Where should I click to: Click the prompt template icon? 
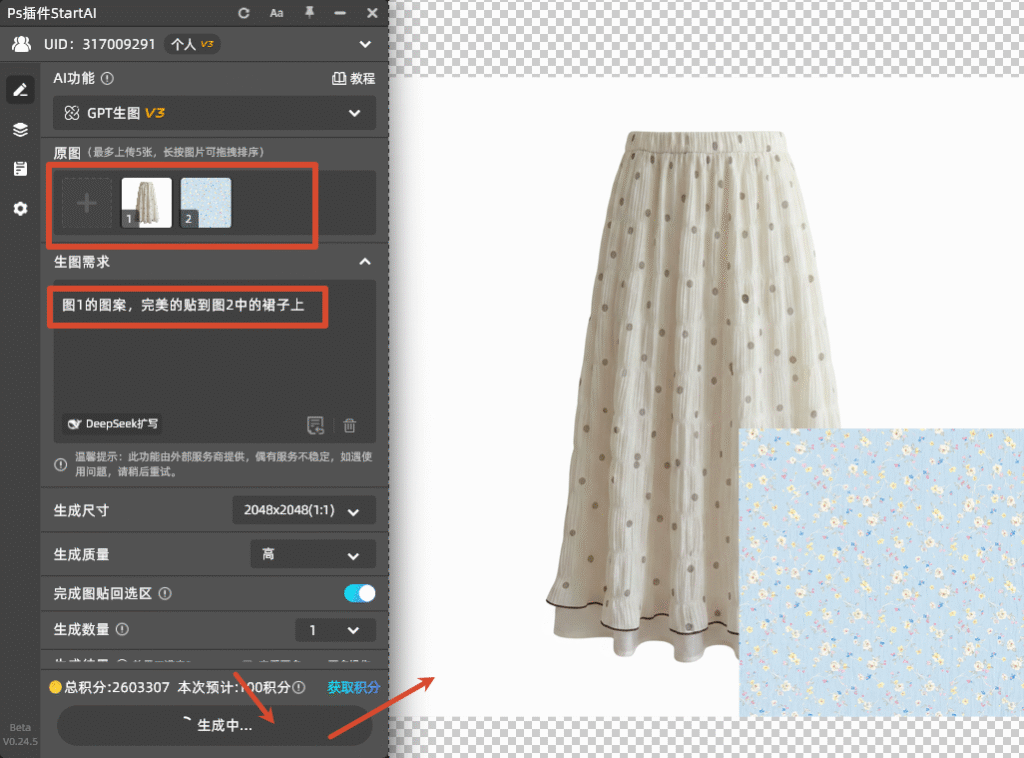(x=316, y=425)
